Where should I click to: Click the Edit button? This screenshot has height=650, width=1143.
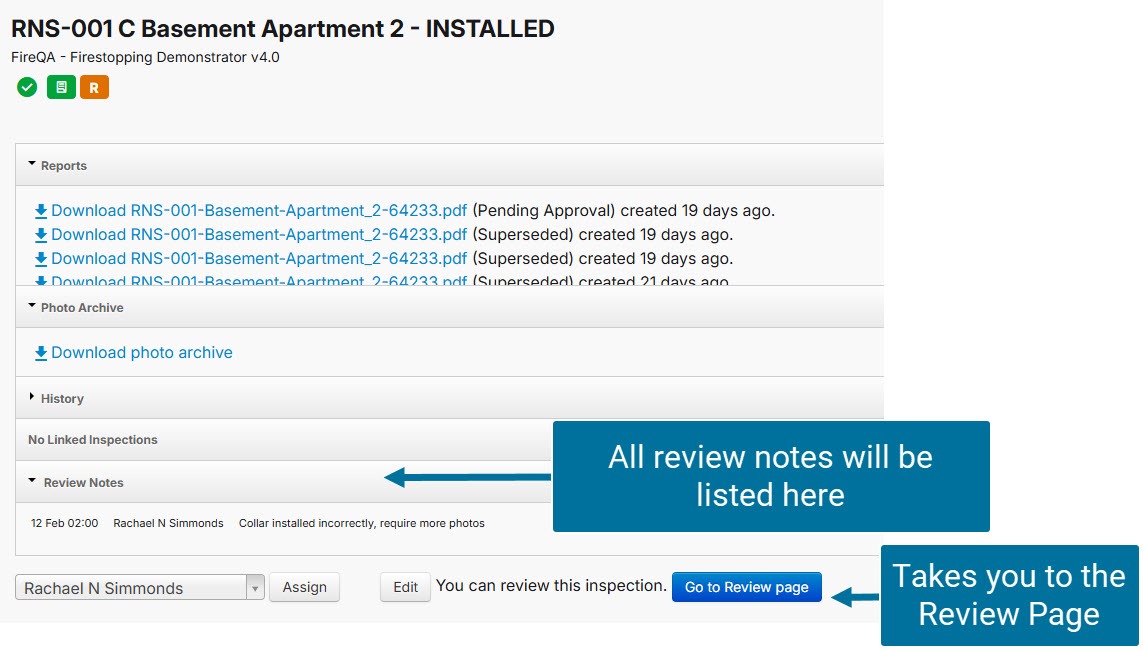[405, 588]
